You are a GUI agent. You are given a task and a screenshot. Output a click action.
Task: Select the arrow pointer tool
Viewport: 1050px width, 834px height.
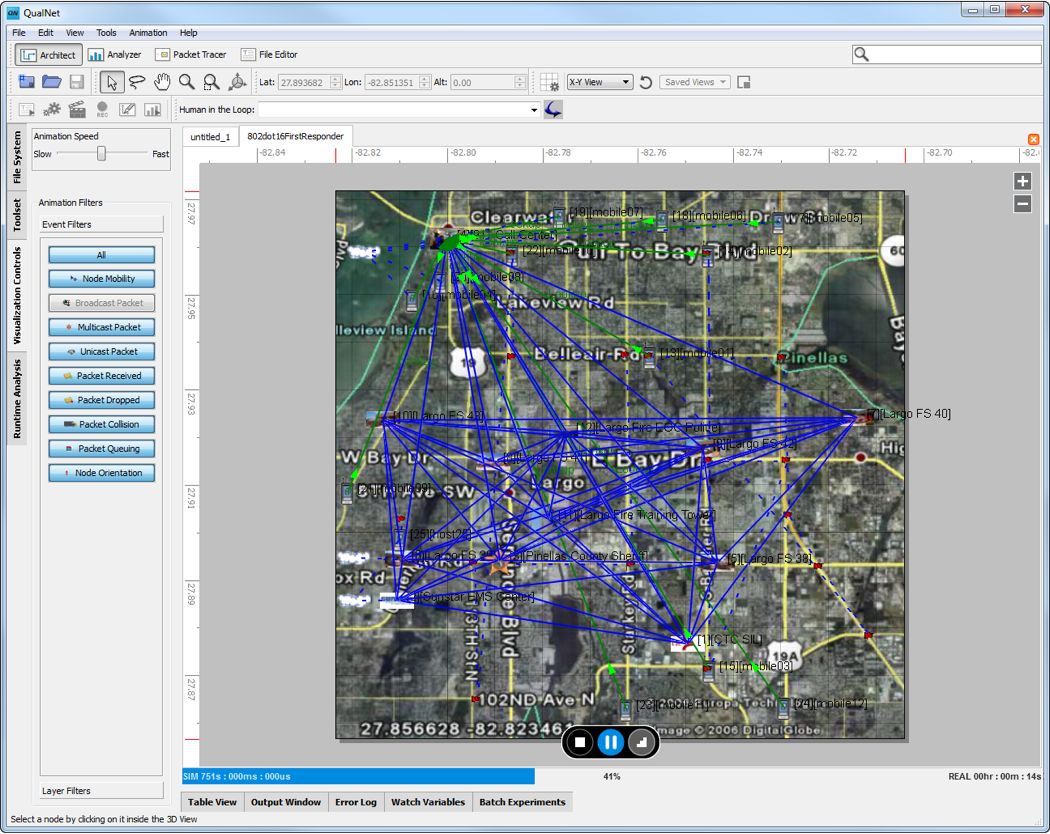[x=112, y=82]
